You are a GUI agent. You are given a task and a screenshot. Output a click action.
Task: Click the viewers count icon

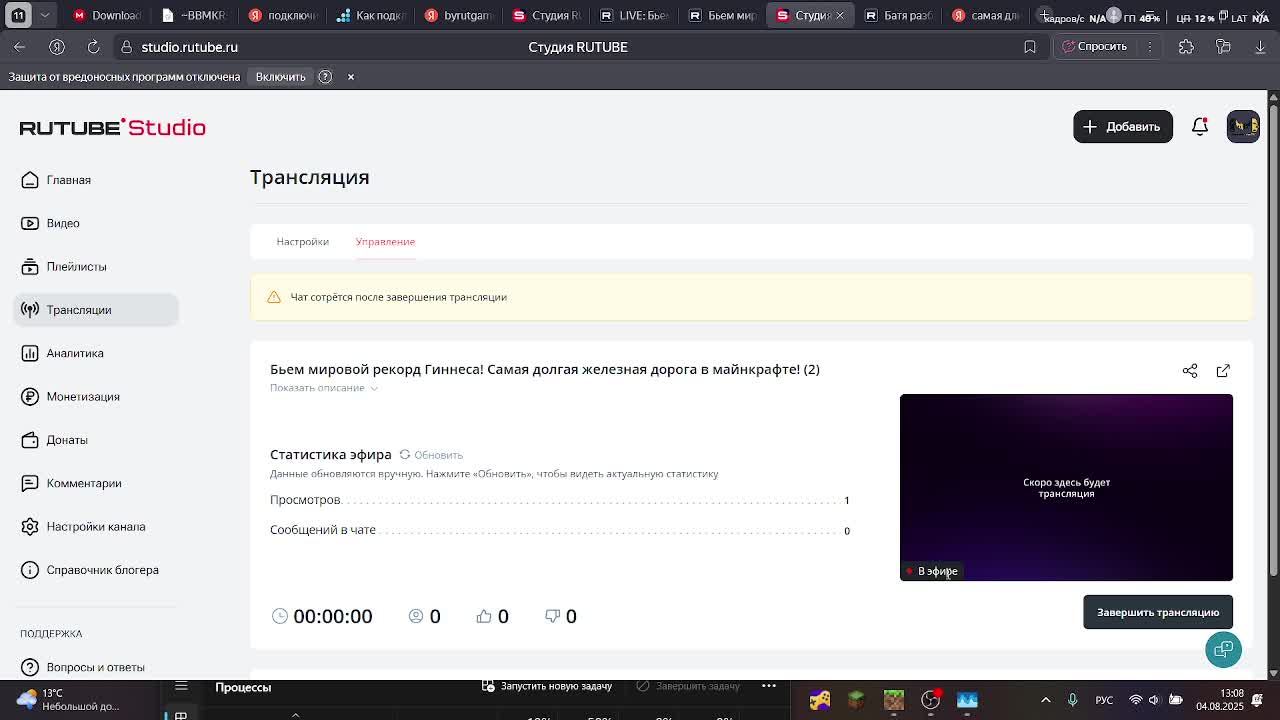[416, 616]
